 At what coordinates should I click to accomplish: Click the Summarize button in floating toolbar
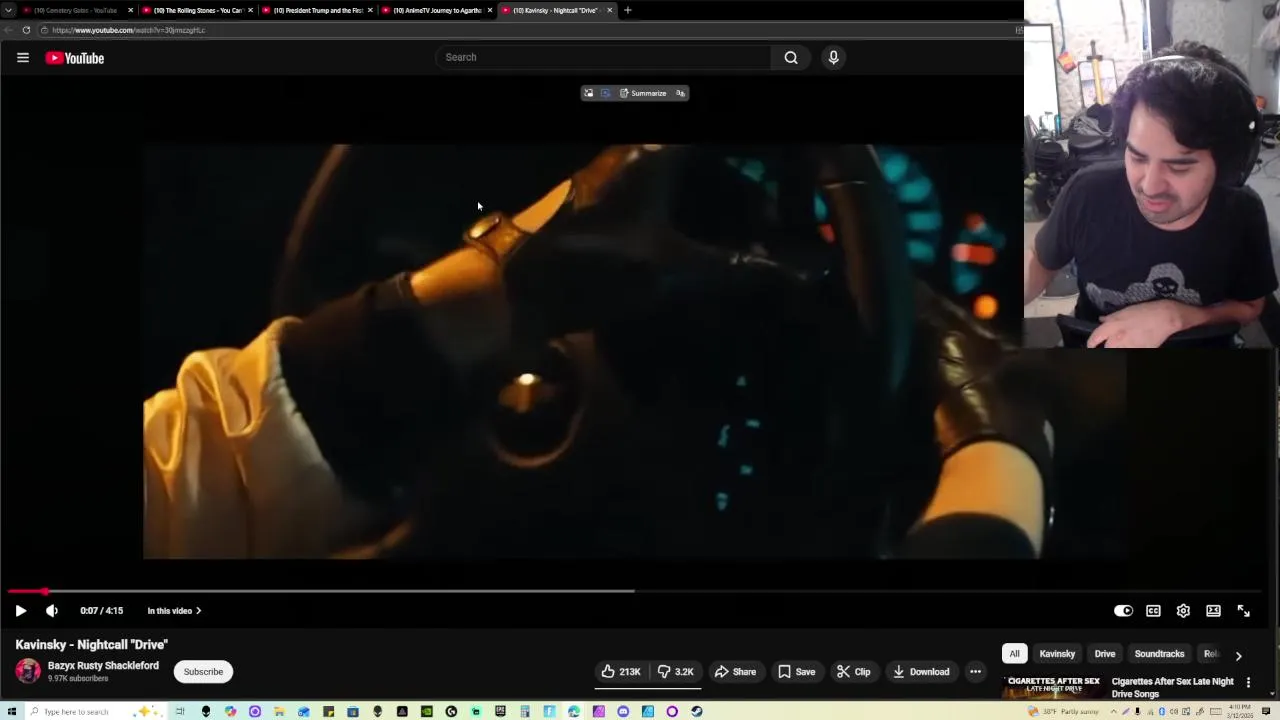[x=642, y=93]
